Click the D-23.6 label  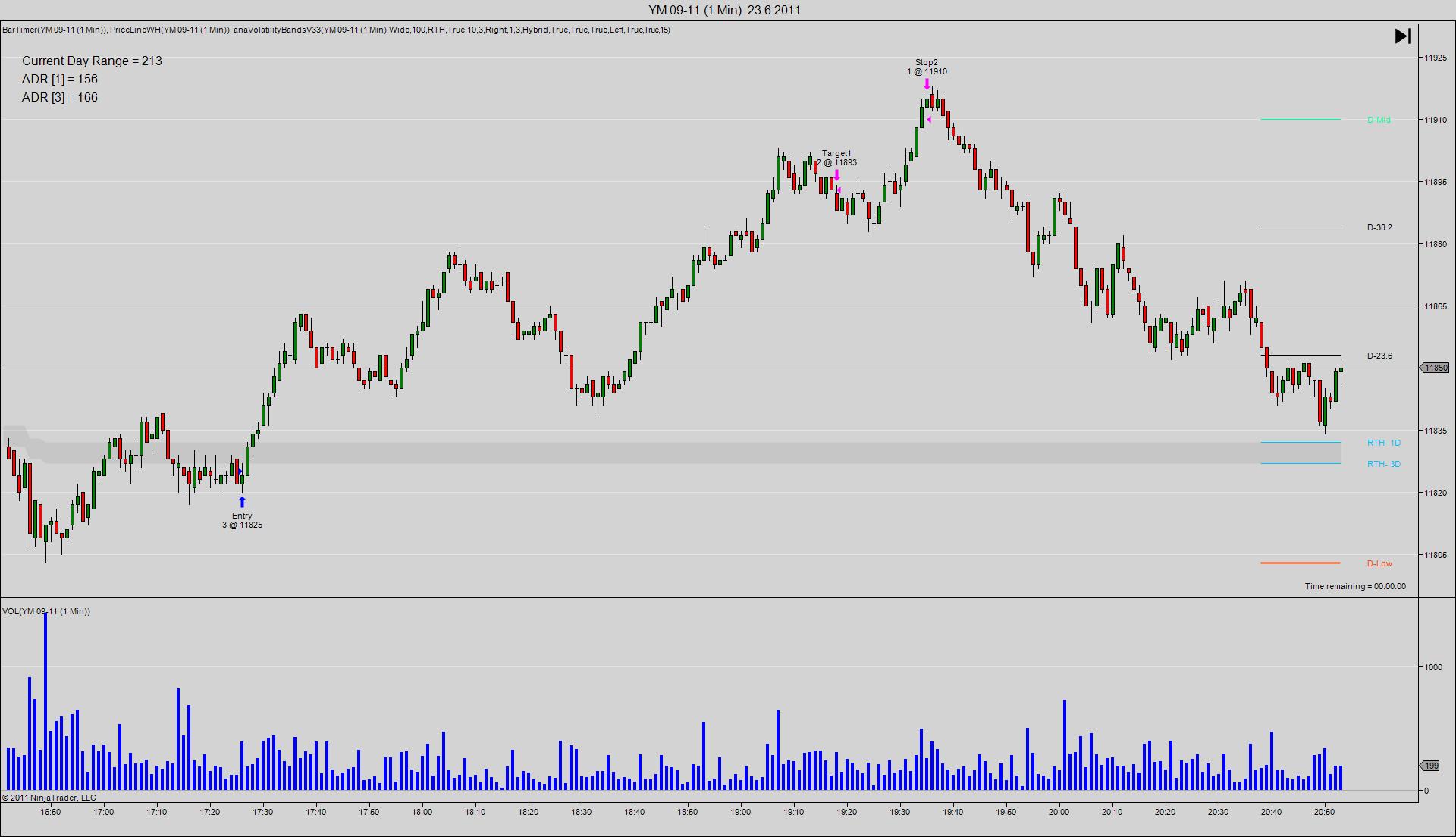pos(1379,356)
